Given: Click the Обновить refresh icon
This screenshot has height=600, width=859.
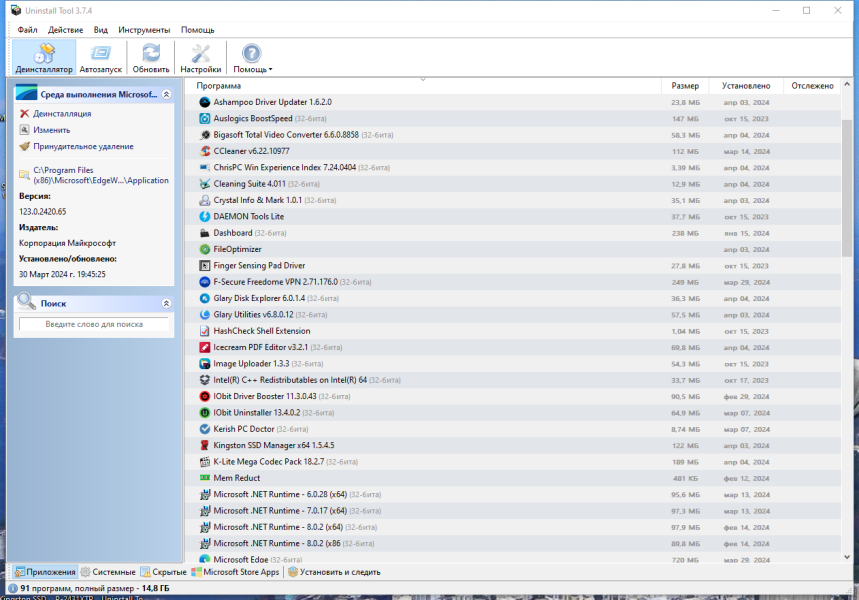Looking at the screenshot, I should [151, 53].
